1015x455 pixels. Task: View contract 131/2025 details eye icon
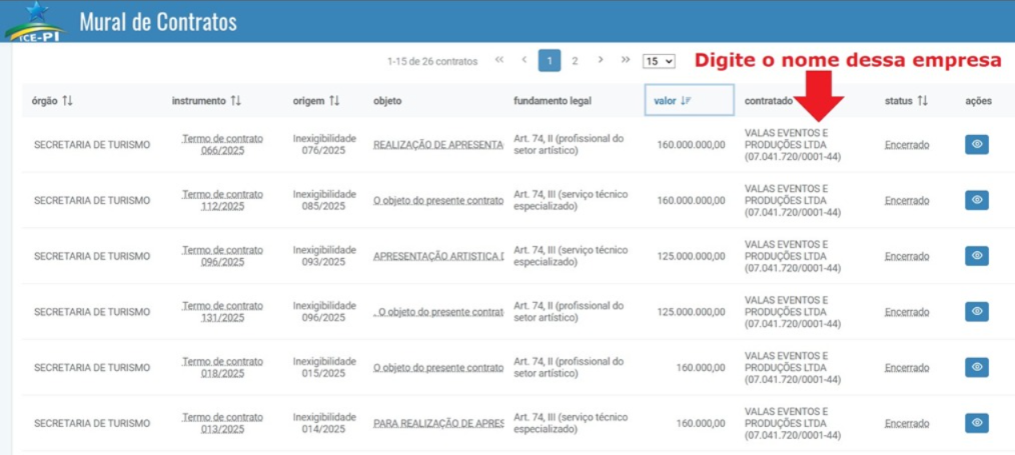(x=977, y=312)
